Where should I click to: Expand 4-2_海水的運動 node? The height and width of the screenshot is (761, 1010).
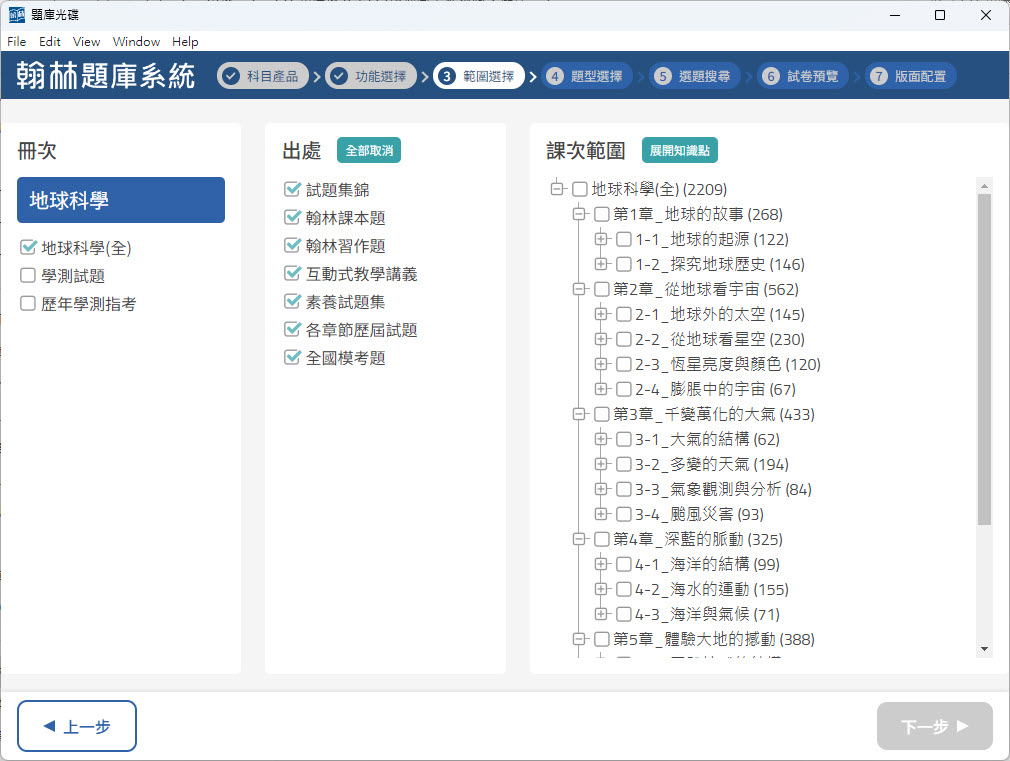click(600, 589)
